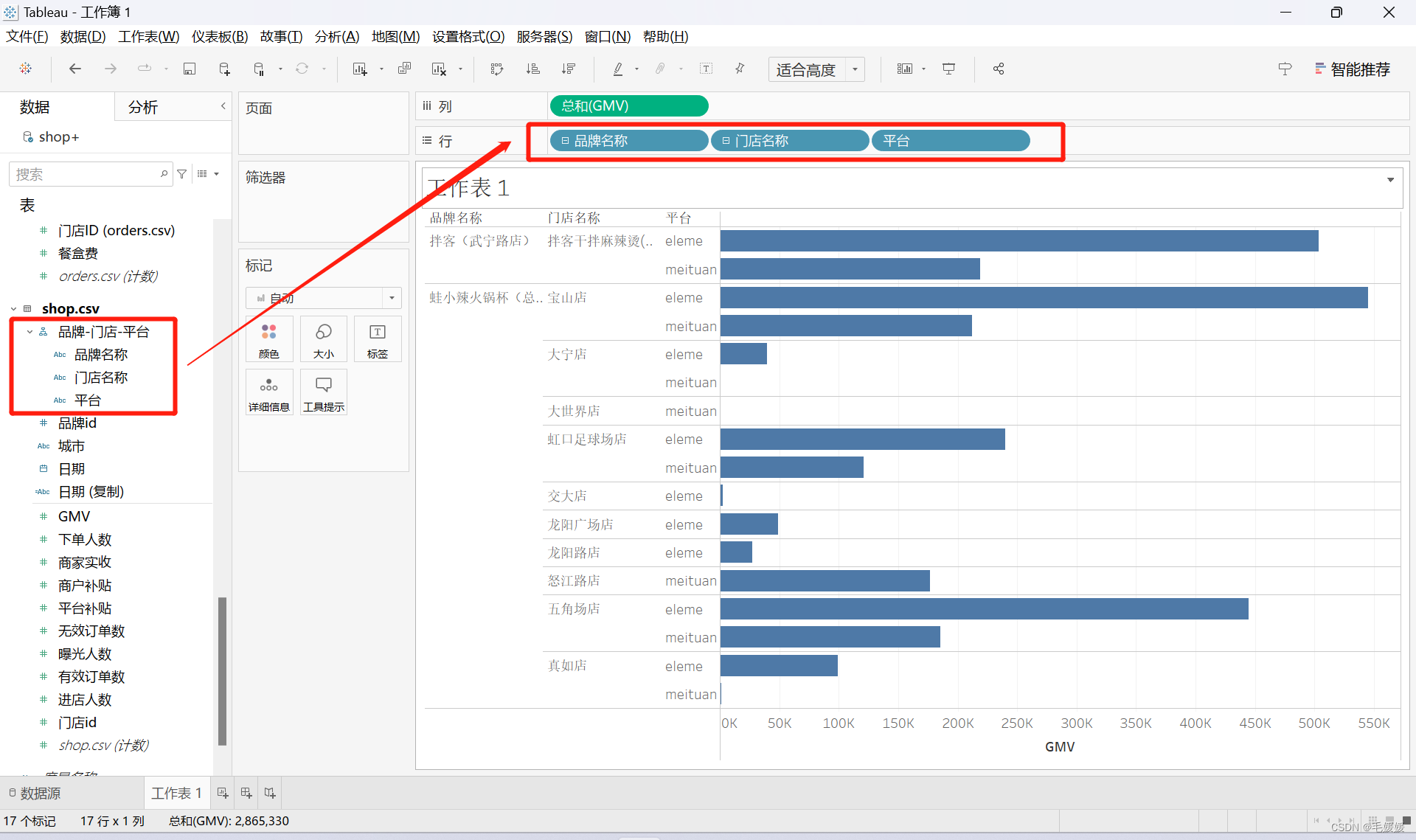Click the 宝山店 eleme GMV bar
The height and width of the screenshot is (840, 1416).
(x=1044, y=297)
